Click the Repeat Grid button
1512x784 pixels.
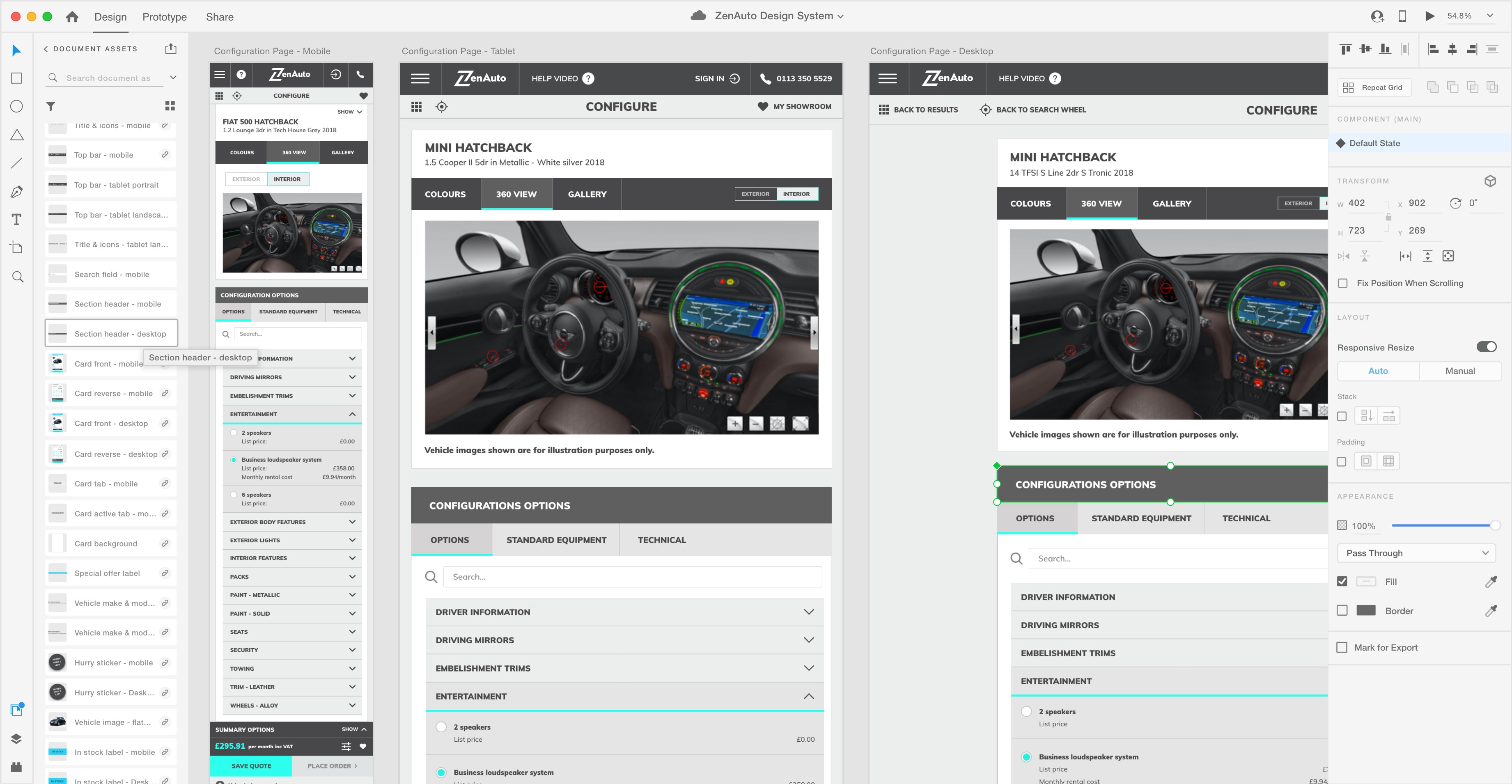[x=1374, y=87]
